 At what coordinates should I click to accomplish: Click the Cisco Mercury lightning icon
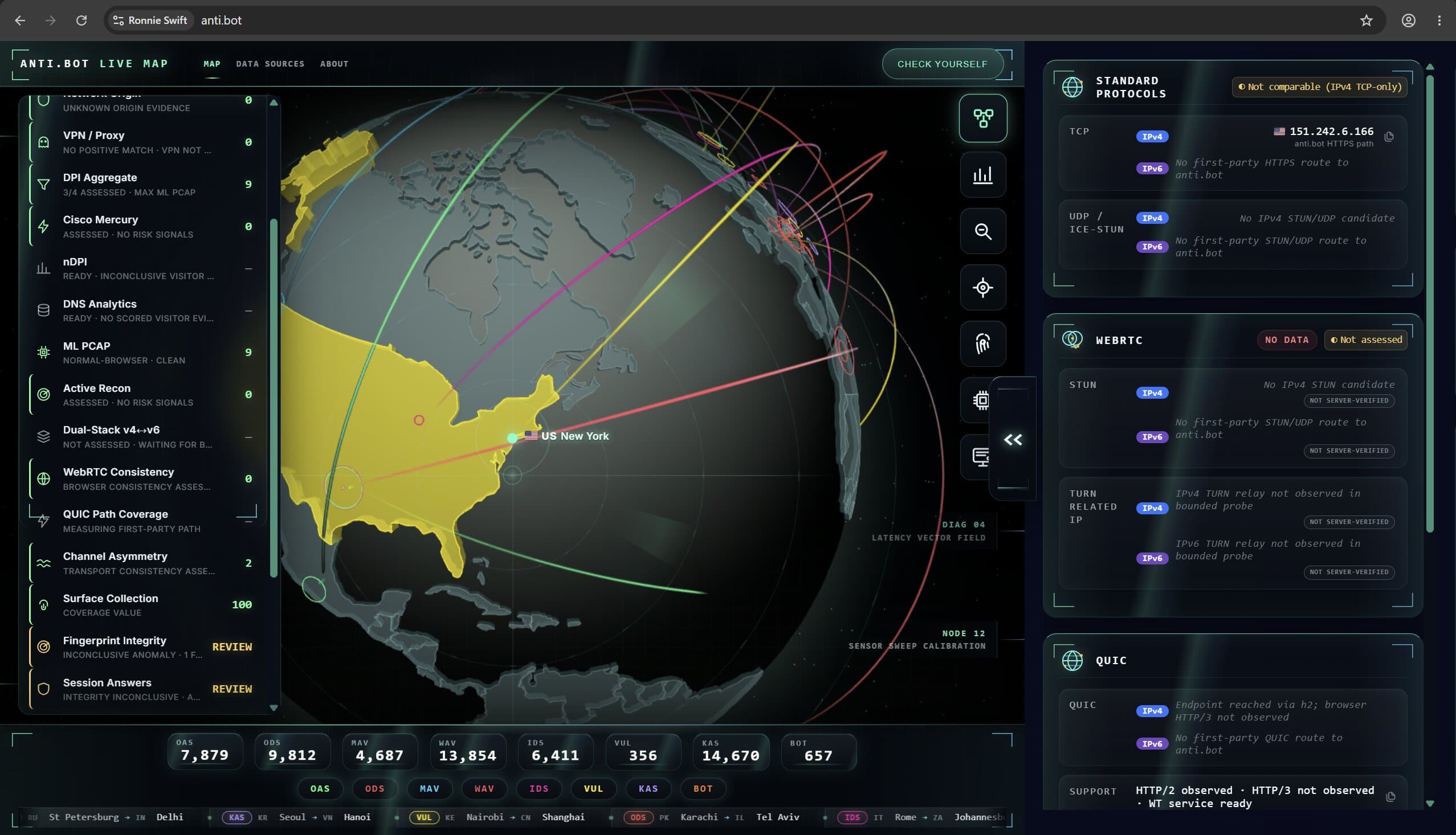click(44, 227)
